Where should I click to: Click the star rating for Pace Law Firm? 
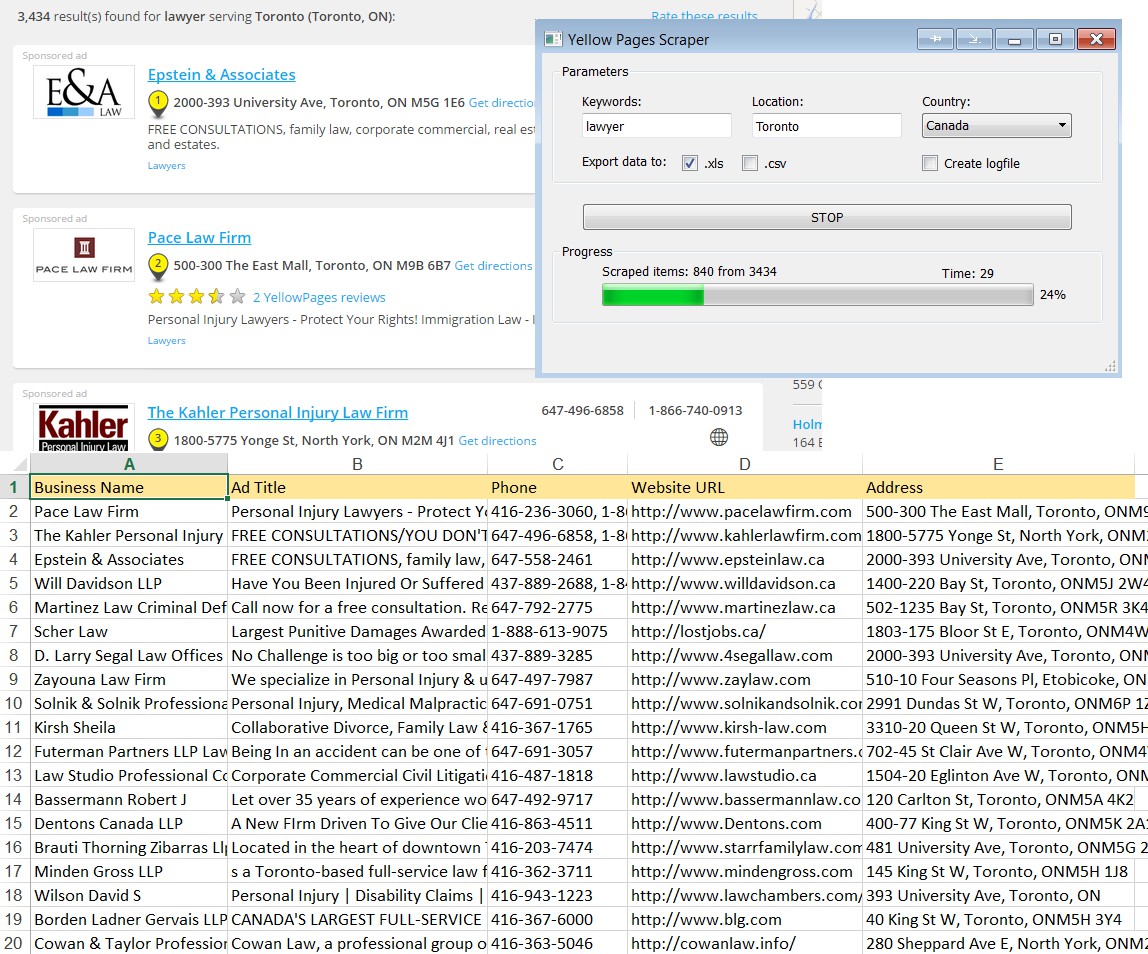point(196,297)
